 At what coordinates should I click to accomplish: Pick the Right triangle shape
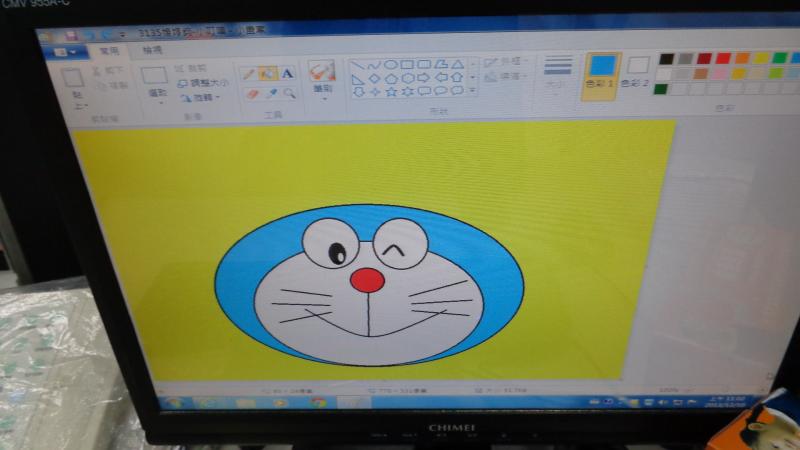tap(358, 80)
